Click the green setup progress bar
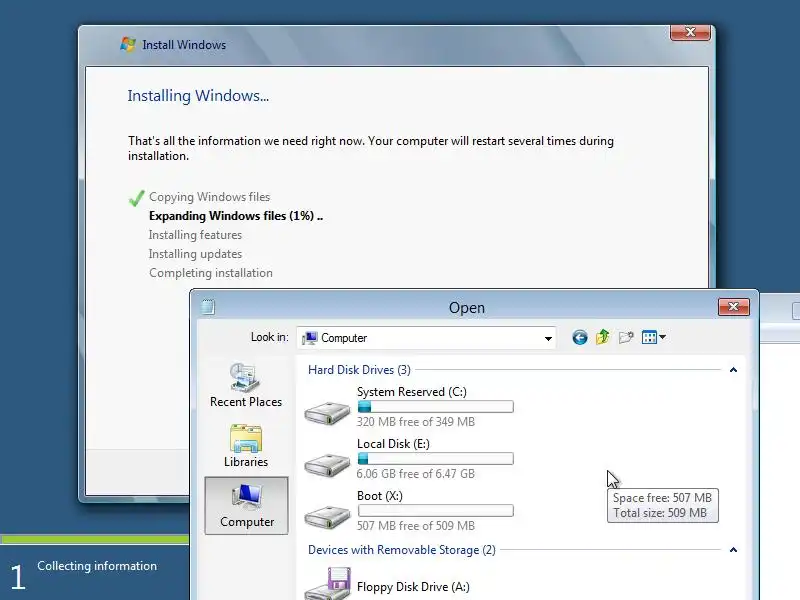800x600 pixels. (x=94, y=539)
